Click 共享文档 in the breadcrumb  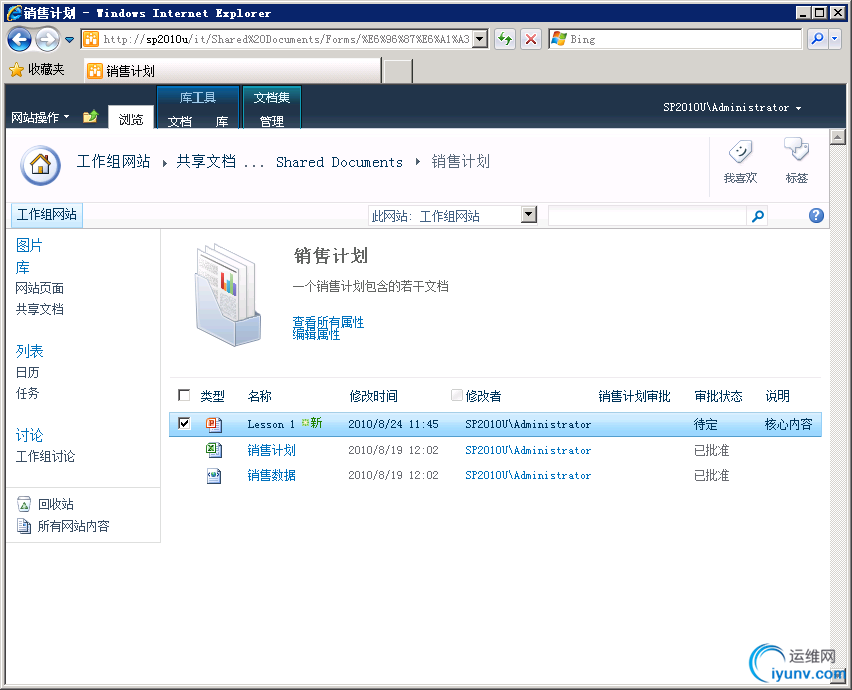206,161
